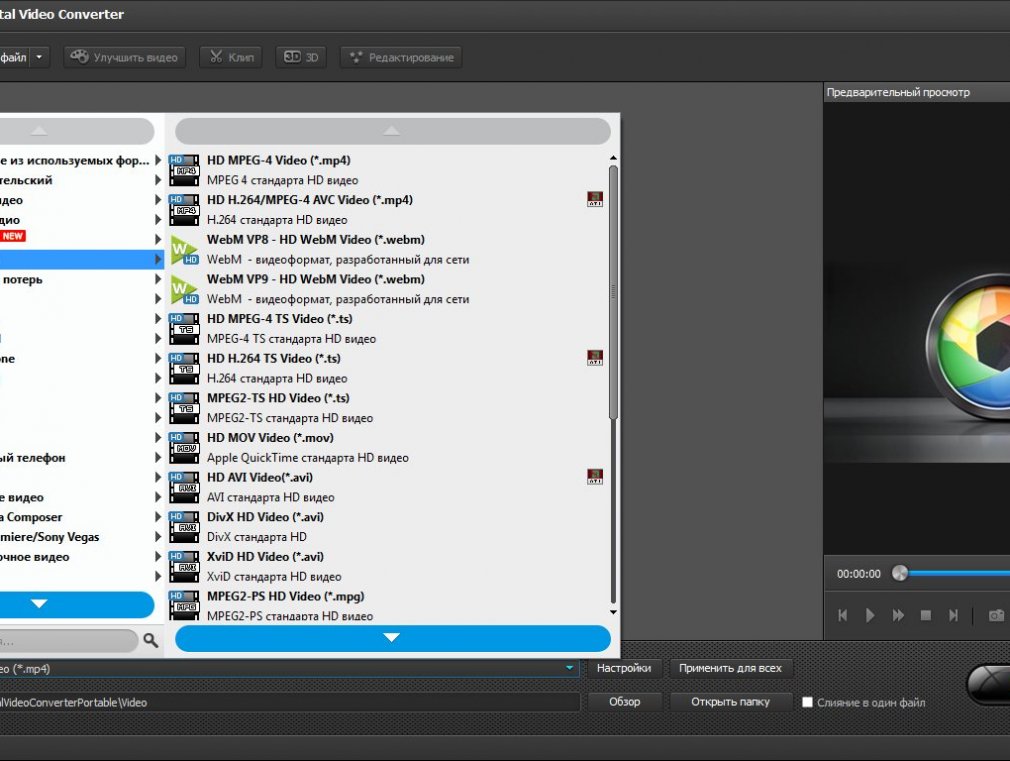
Task: Click the format list vertical scrollbar thumb
Action: [613, 293]
